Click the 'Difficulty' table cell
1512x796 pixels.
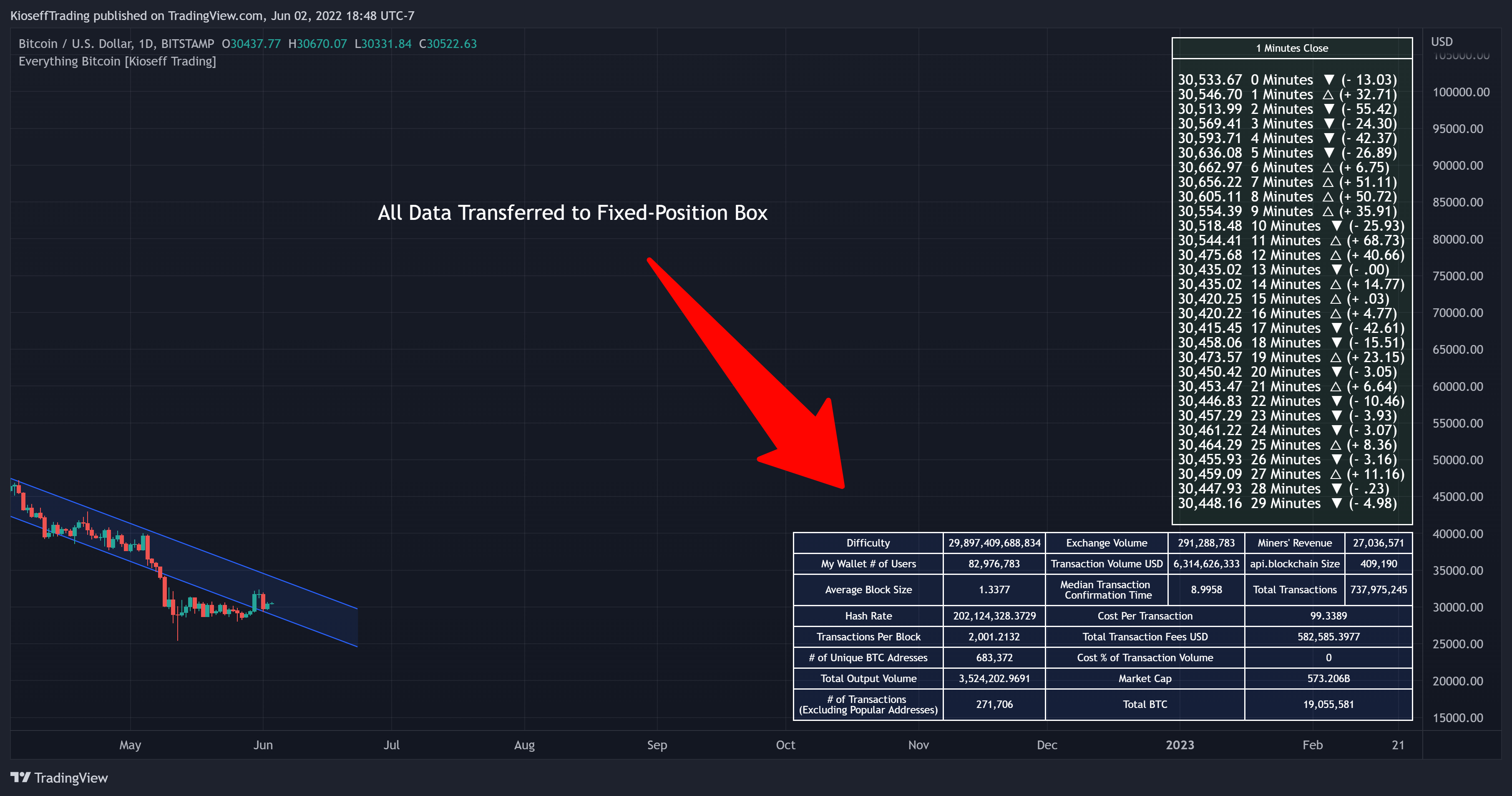coord(868,543)
